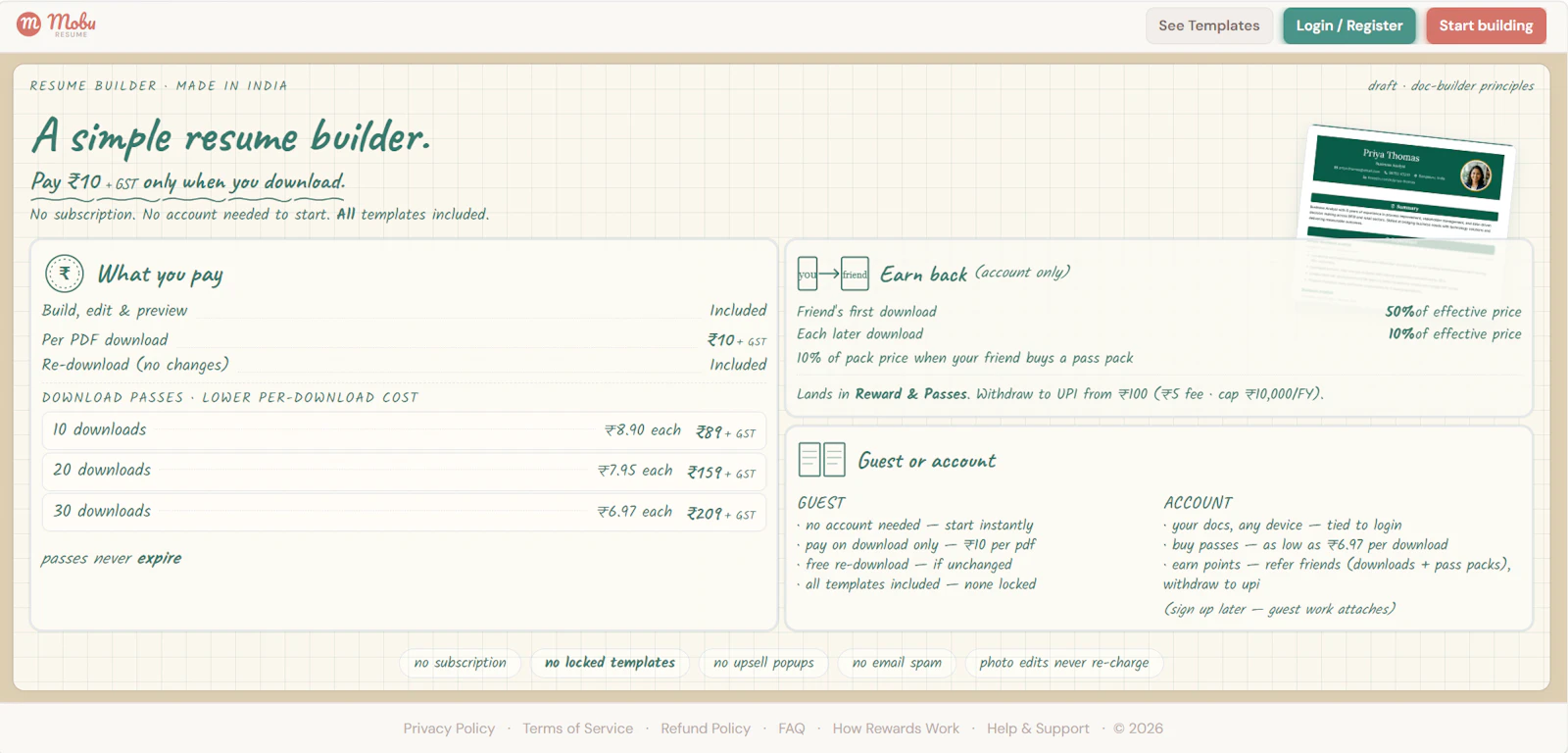Click 'no account needed — start instantly' bullet
The image size is (1568, 753).
click(916, 526)
